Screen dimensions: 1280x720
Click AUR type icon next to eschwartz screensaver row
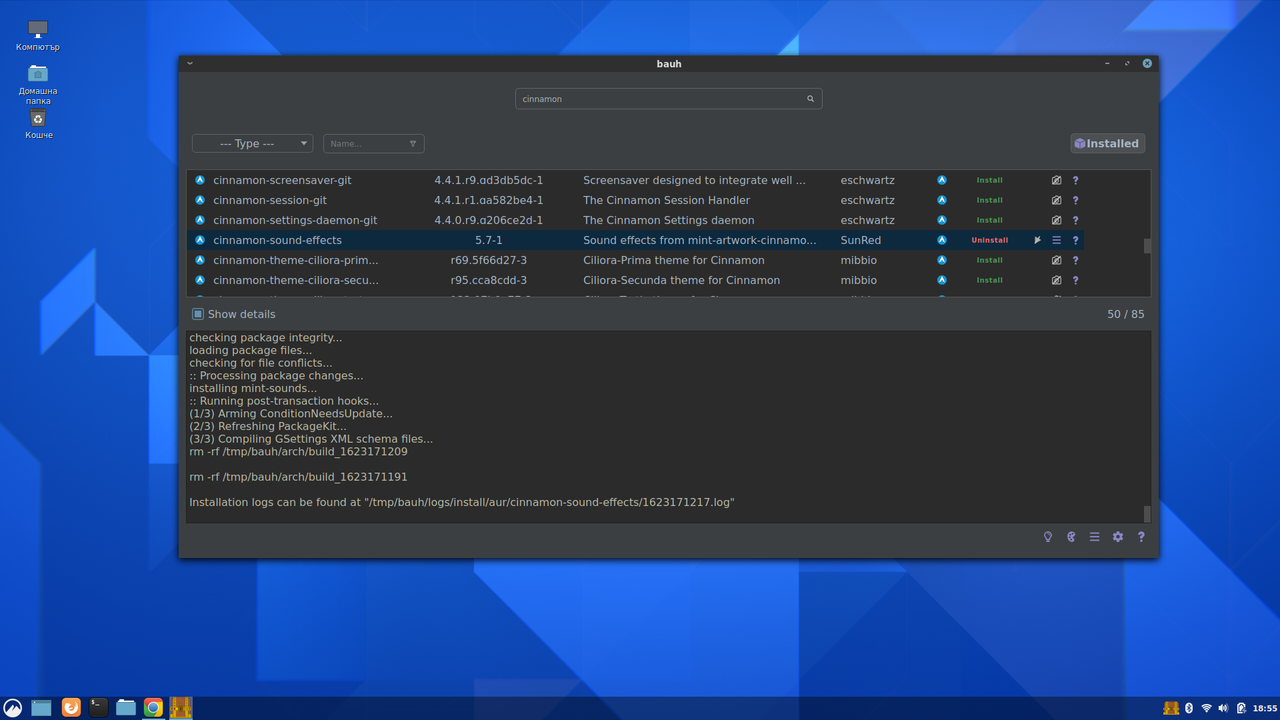click(942, 180)
